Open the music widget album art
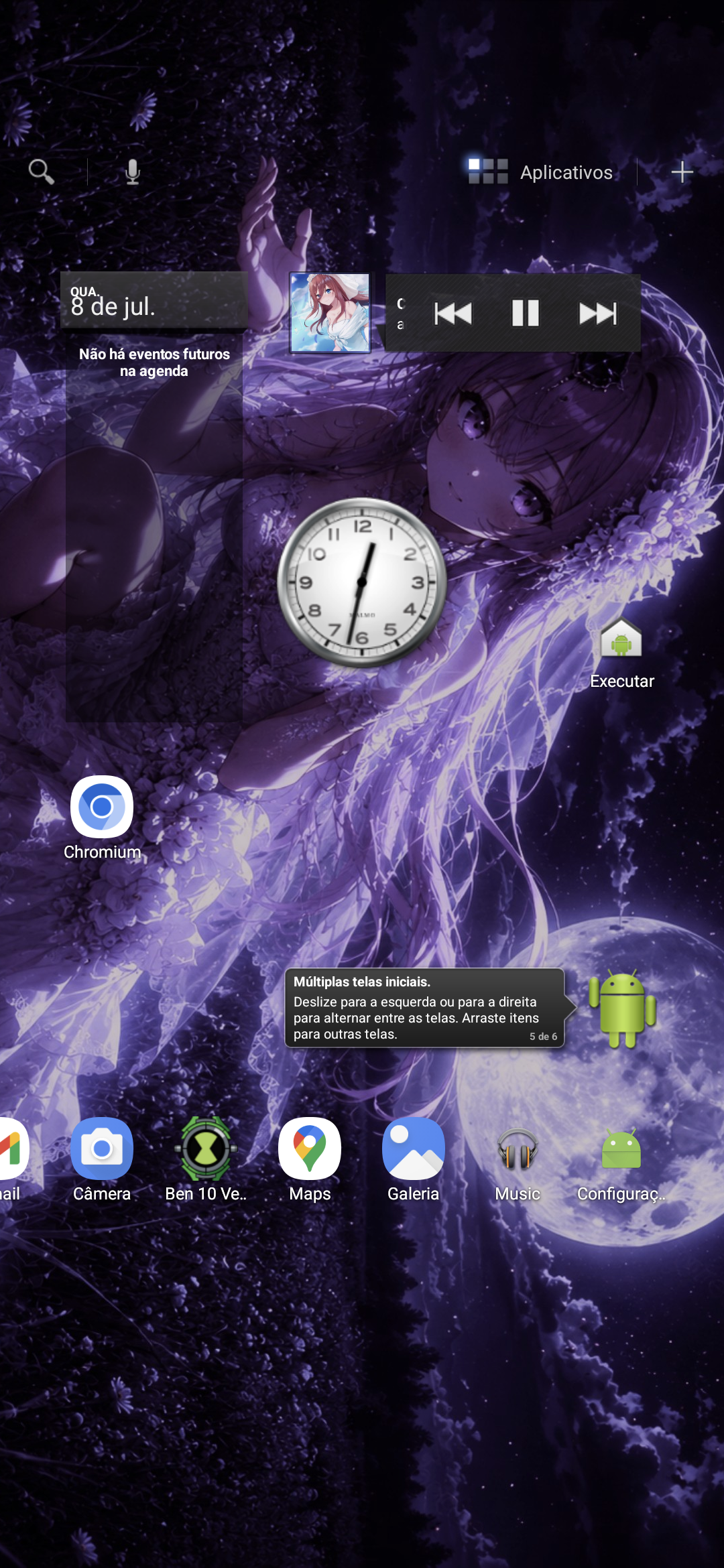Viewport: 724px width, 1568px height. click(x=330, y=312)
